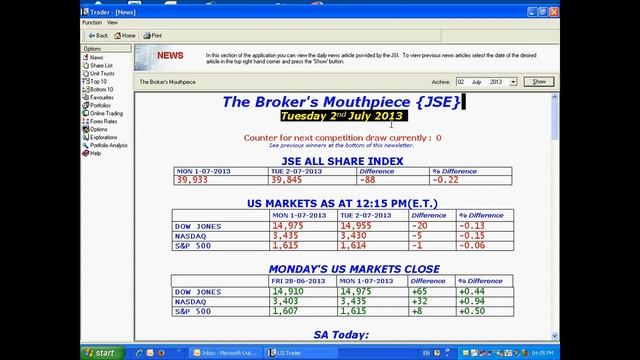Click the news scrollbar up arrow
The width and height of the screenshot is (640, 360).
[x=554, y=97]
